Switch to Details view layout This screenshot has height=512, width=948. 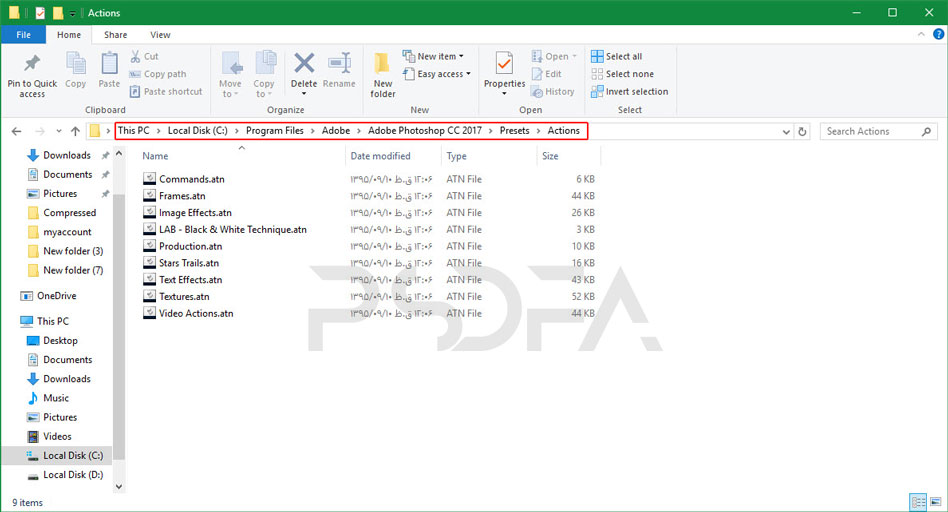(918, 502)
